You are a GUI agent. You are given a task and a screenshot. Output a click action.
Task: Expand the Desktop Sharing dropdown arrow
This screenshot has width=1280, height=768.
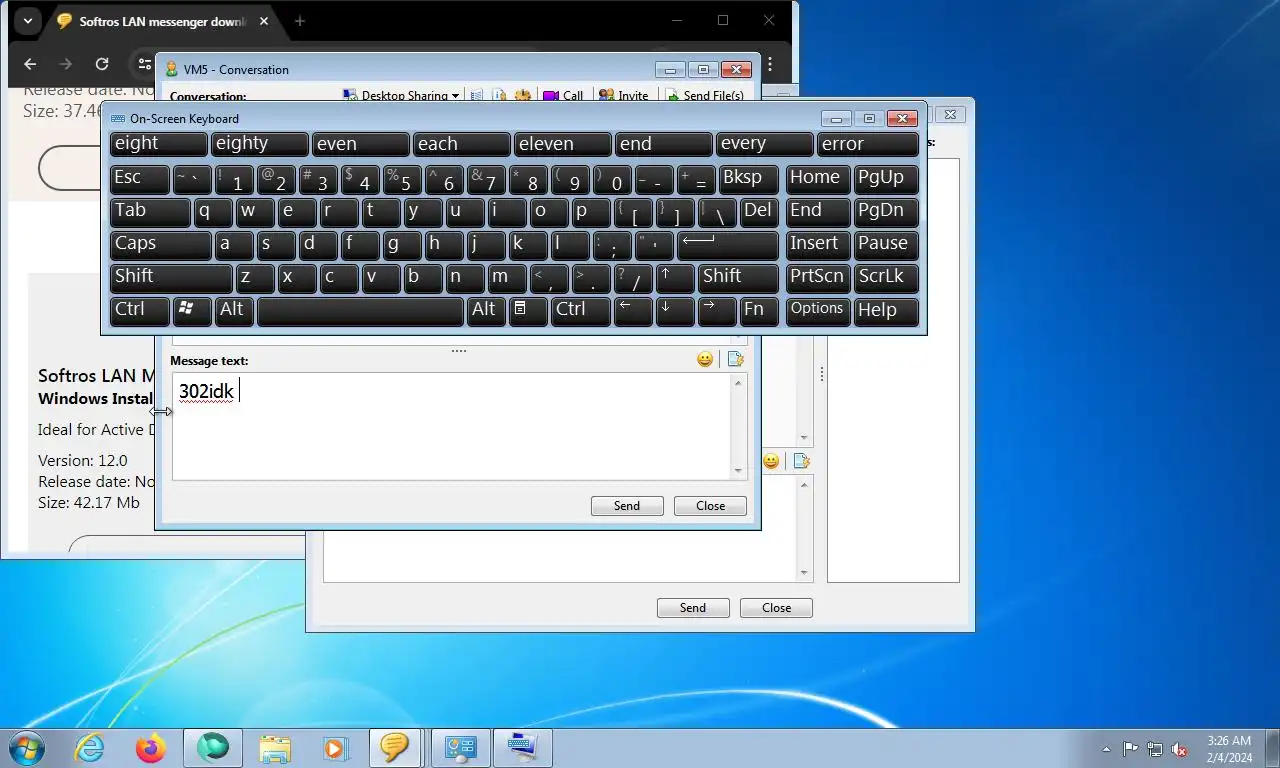(x=455, y=96)
